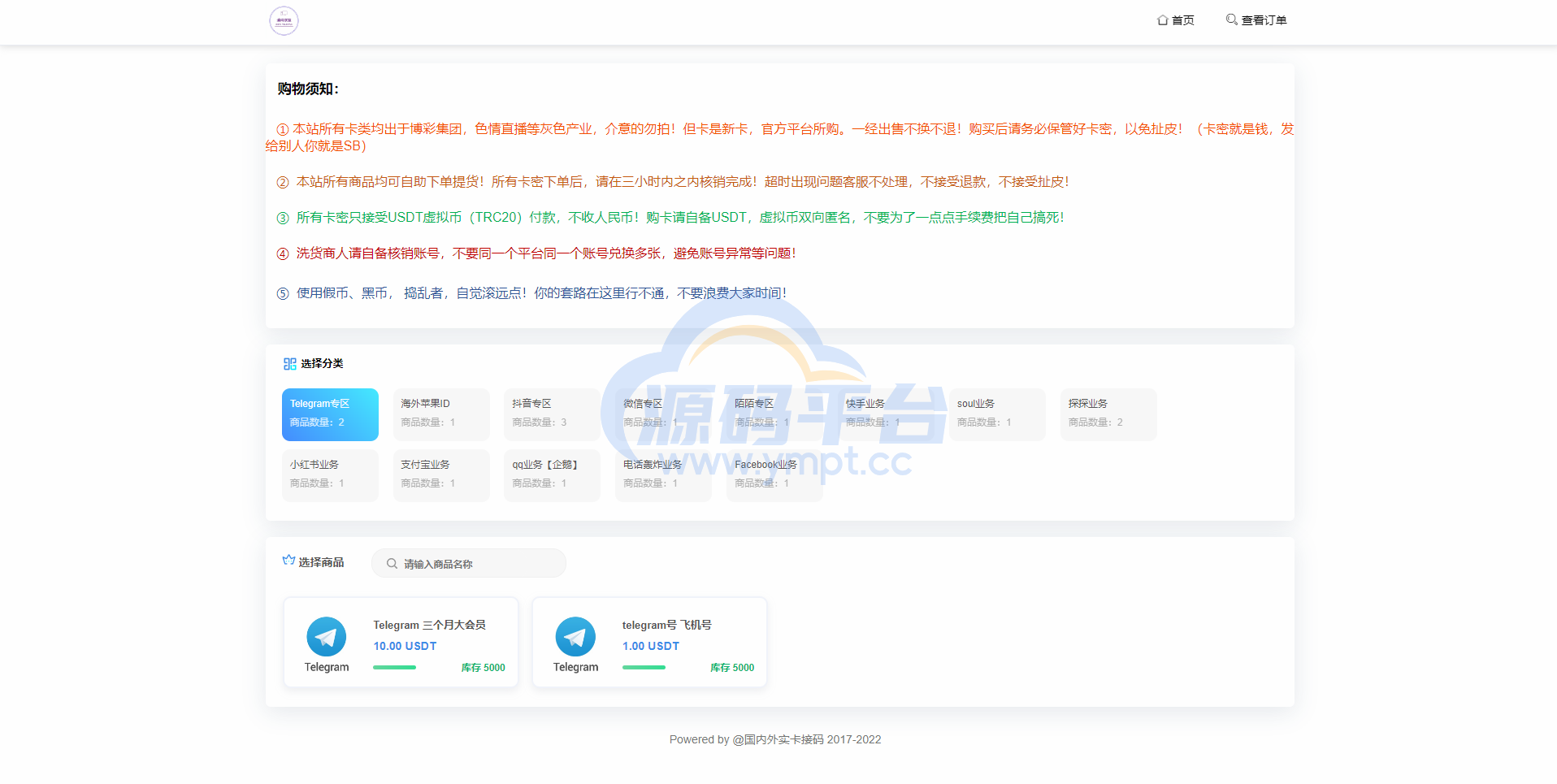Click stock bar on 三个月大会员 card

(x=395, y=668)
